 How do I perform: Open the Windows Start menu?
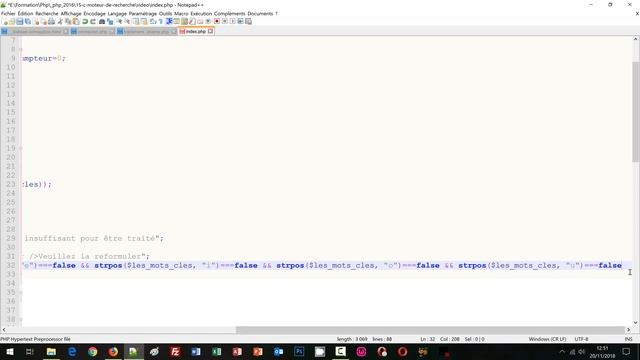pyautogui.click(x=9, y=351)
